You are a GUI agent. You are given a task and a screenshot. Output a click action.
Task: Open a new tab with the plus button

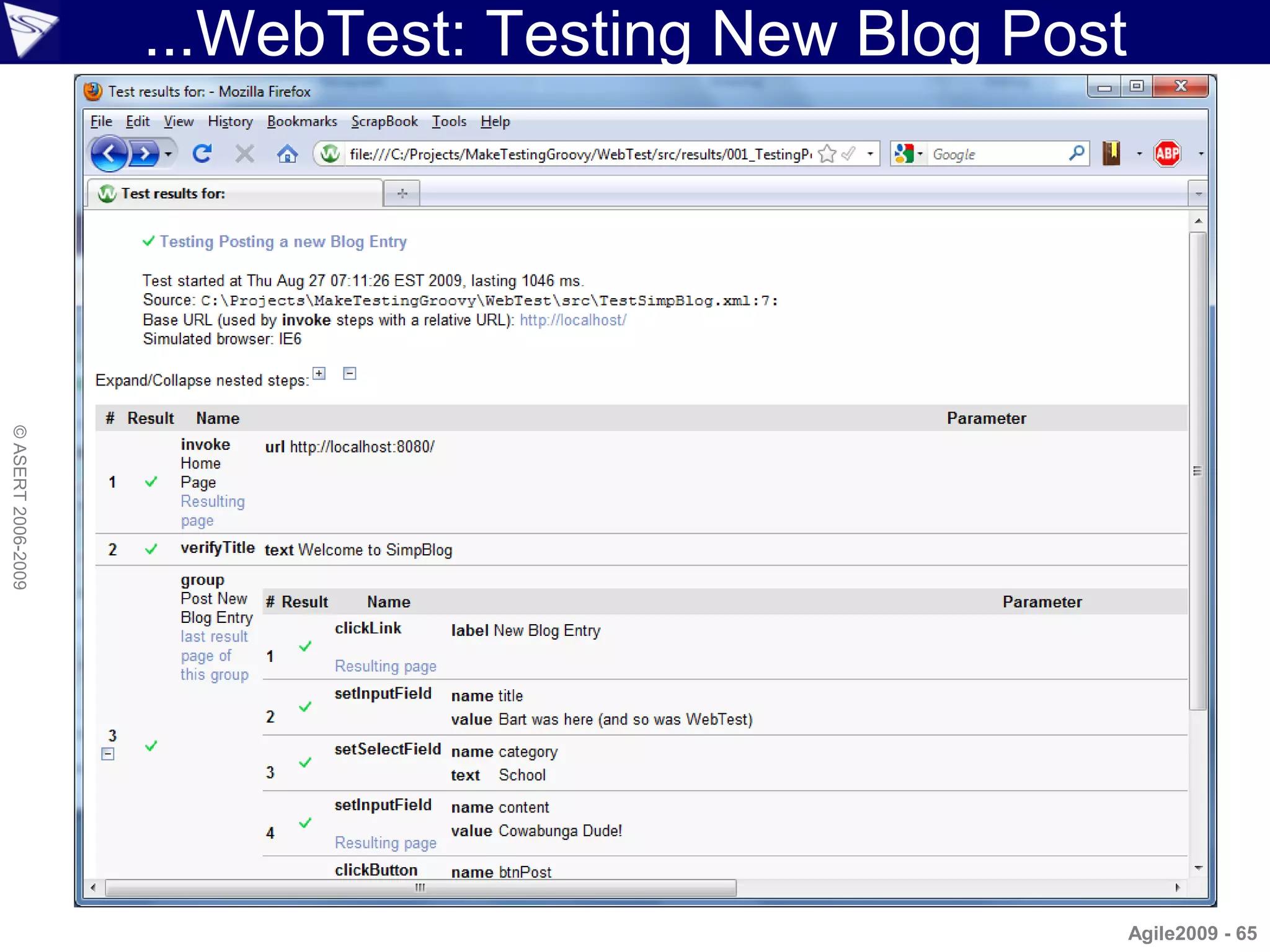[402, 193]
